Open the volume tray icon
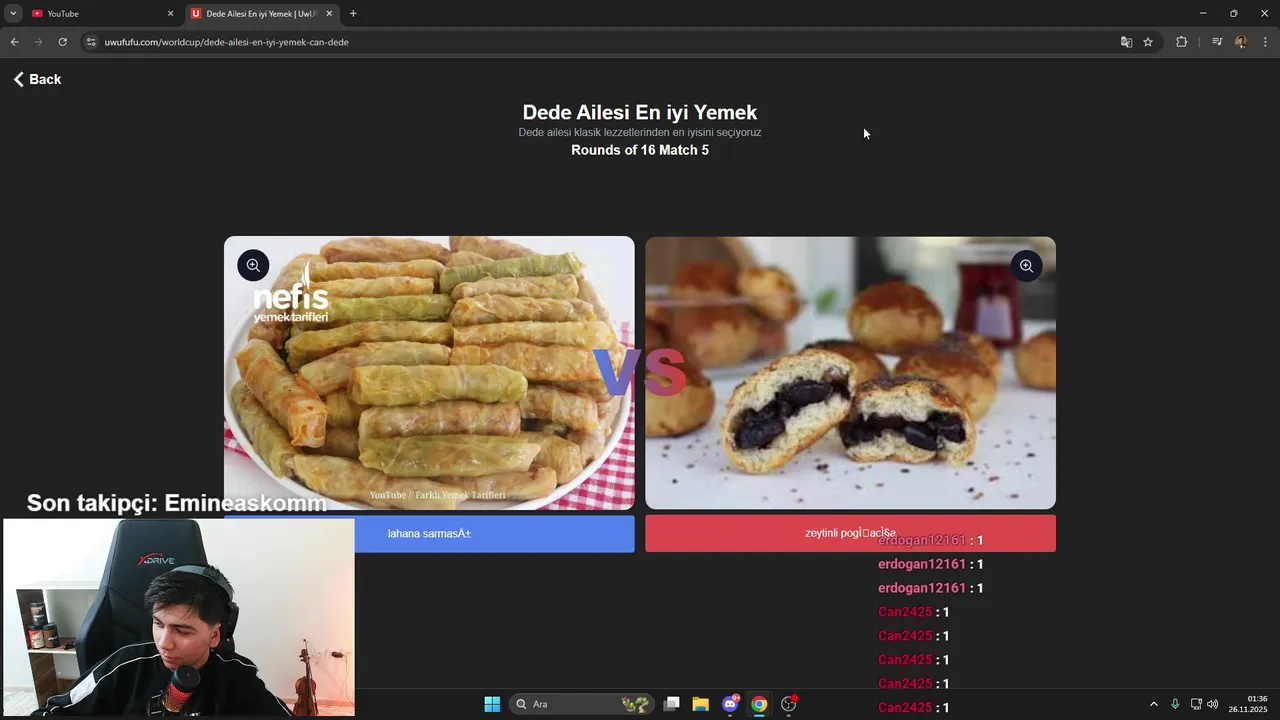 [1213, 704]
